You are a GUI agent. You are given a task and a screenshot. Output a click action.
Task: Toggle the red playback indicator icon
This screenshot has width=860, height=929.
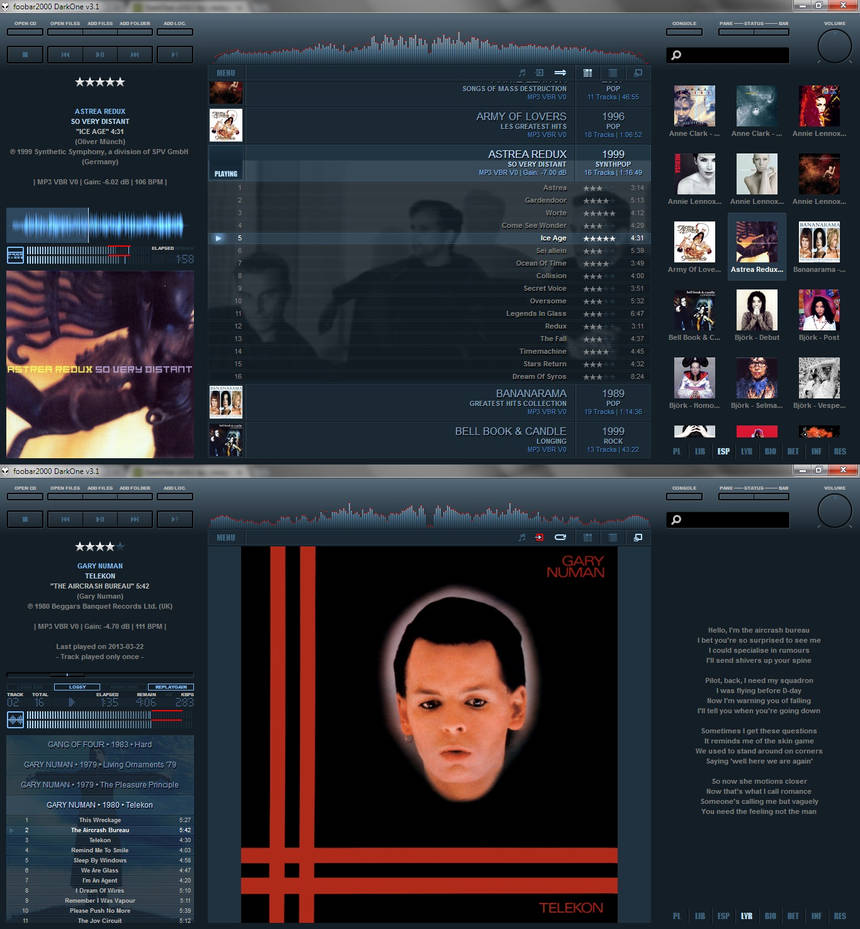click(x=538, y=539)
